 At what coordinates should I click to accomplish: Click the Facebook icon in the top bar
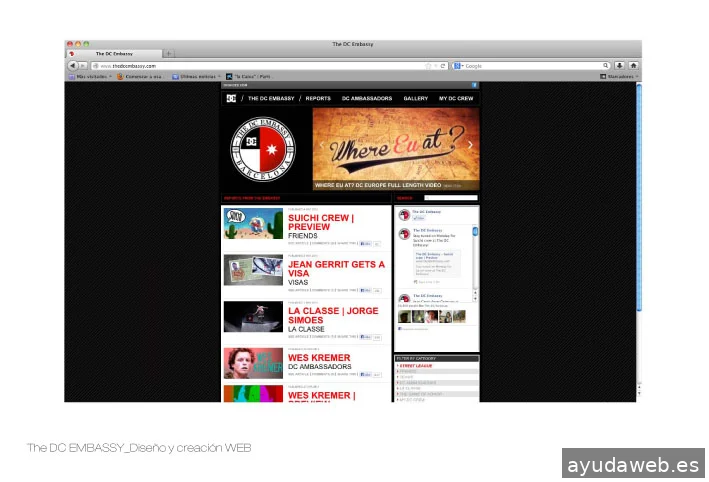475,85
